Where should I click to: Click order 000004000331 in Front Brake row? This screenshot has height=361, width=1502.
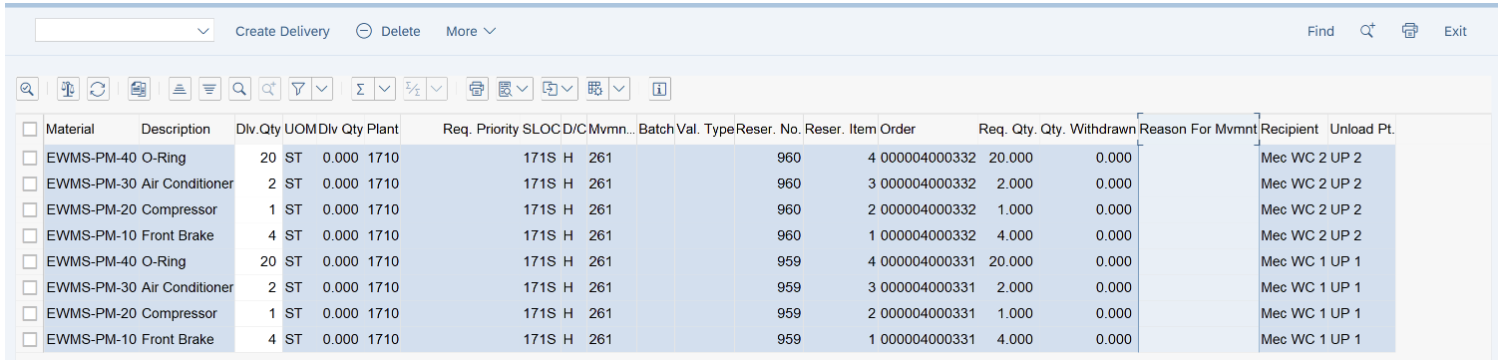coord(927,339)
